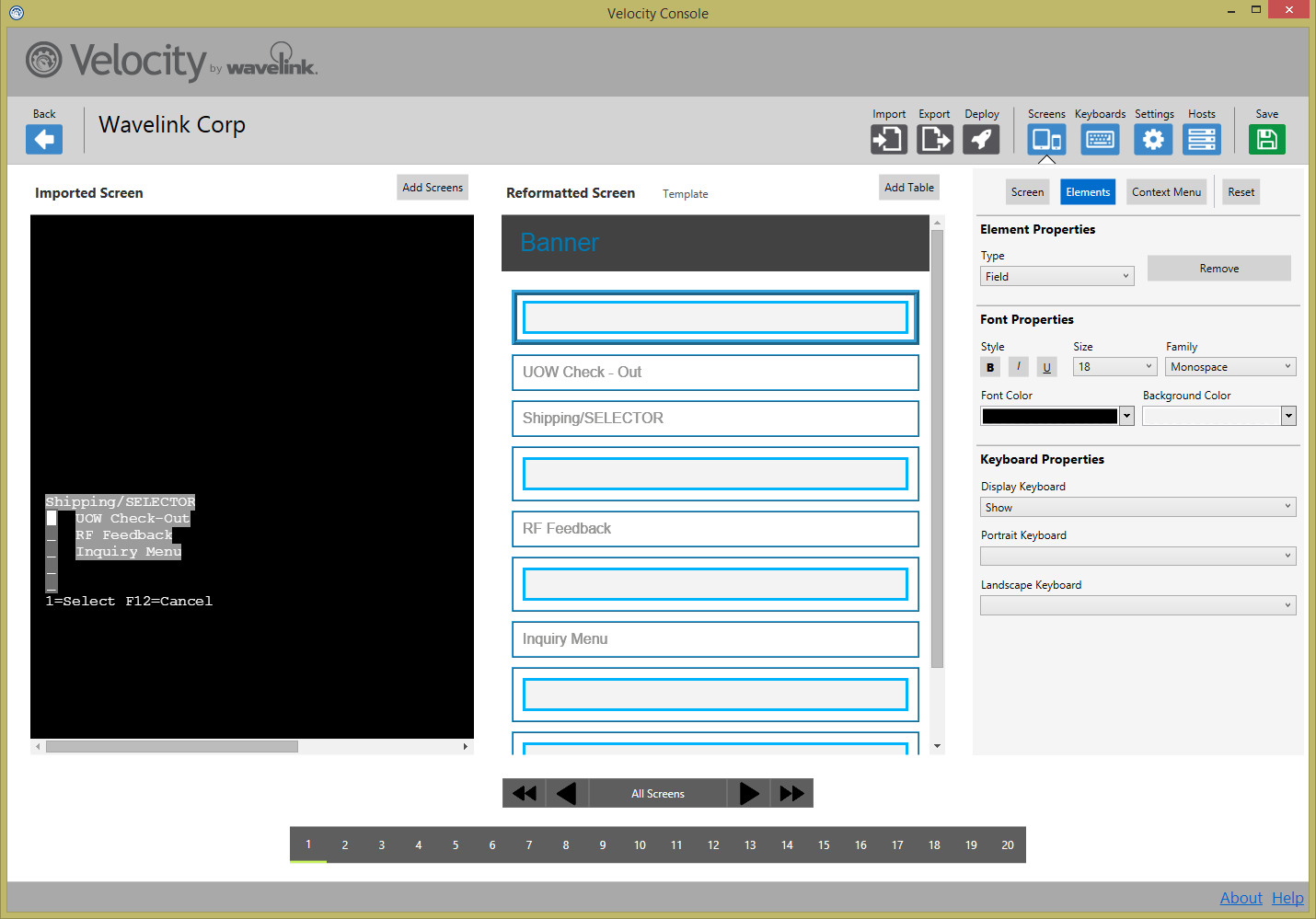This screenshot has width=1316, height=919.
Task: Toggle italic font style
Action: pos(1018,367)
